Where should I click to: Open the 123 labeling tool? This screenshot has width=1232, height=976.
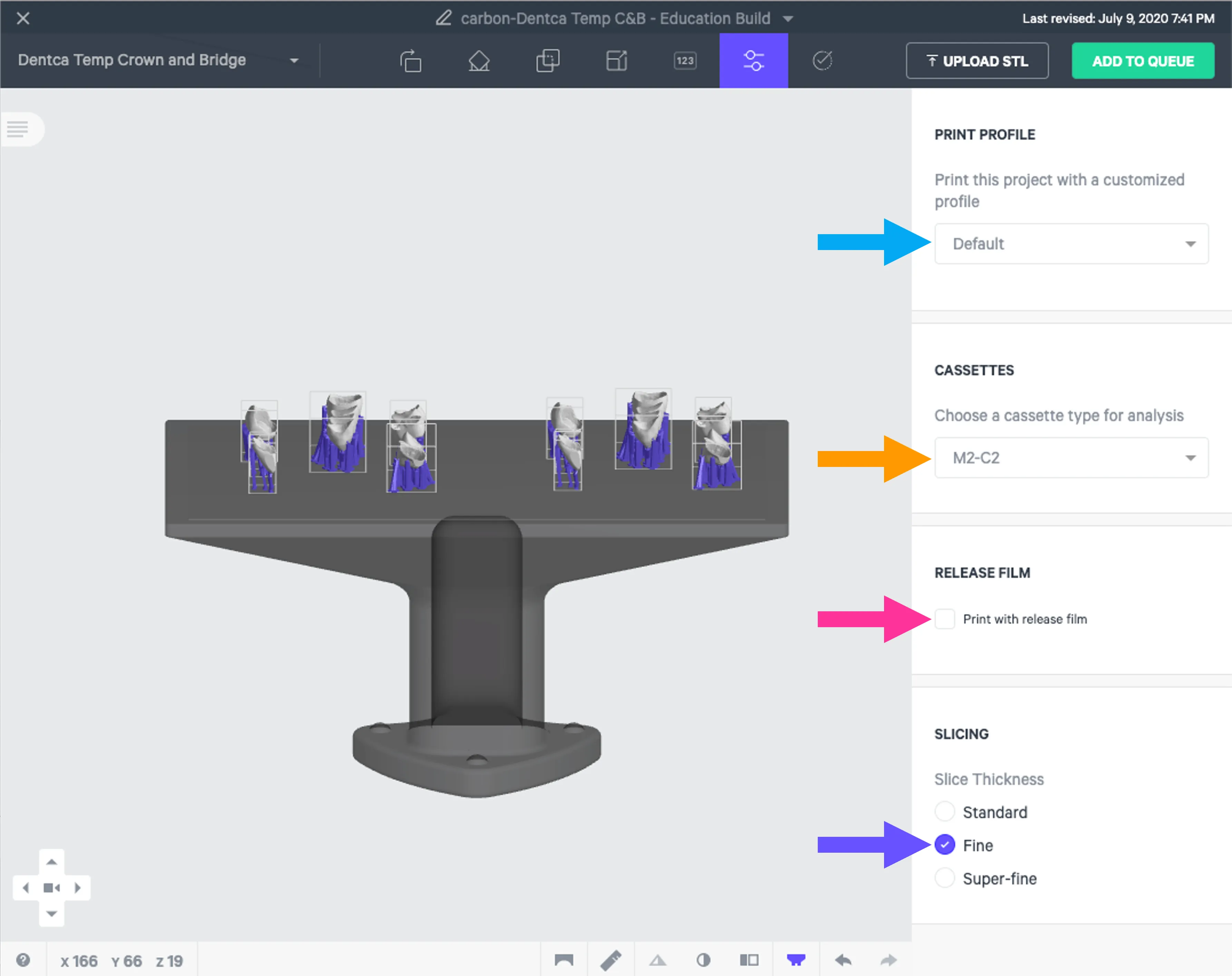coord(685,60)
